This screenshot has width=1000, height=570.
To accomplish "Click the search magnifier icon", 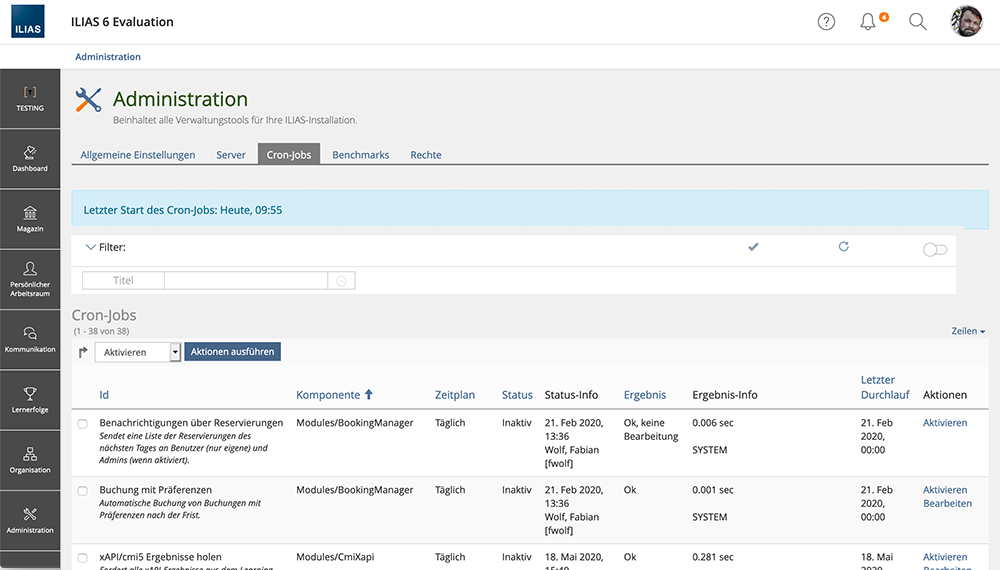I will 917,22.
